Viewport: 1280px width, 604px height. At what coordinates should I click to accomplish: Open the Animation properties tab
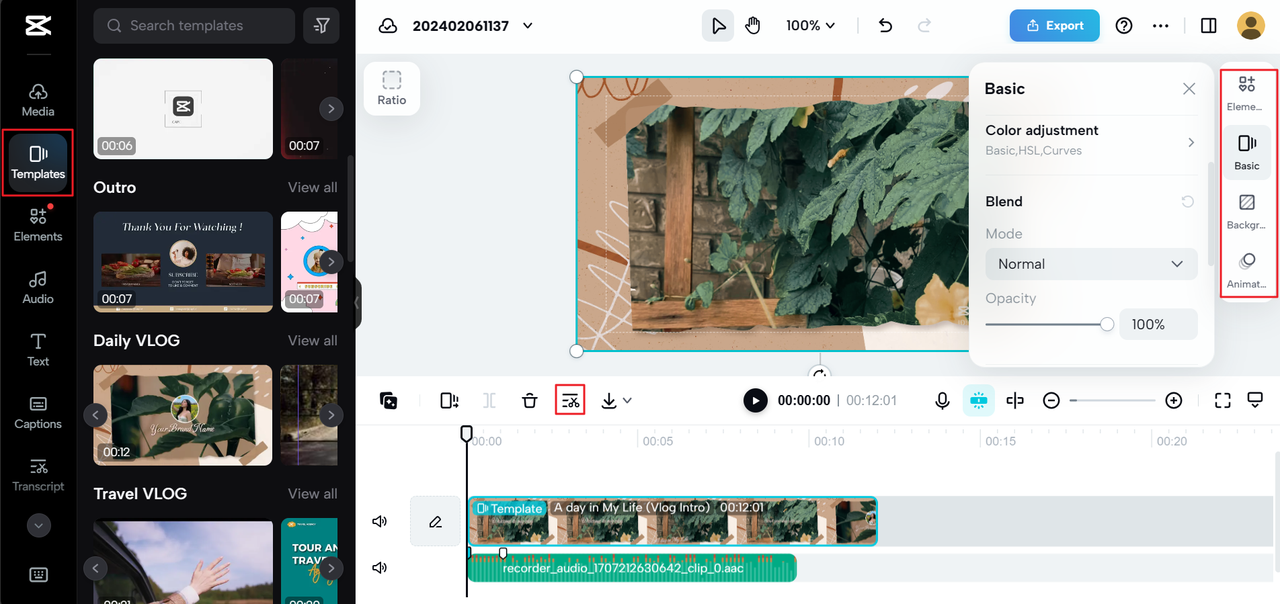(1247, 271)
